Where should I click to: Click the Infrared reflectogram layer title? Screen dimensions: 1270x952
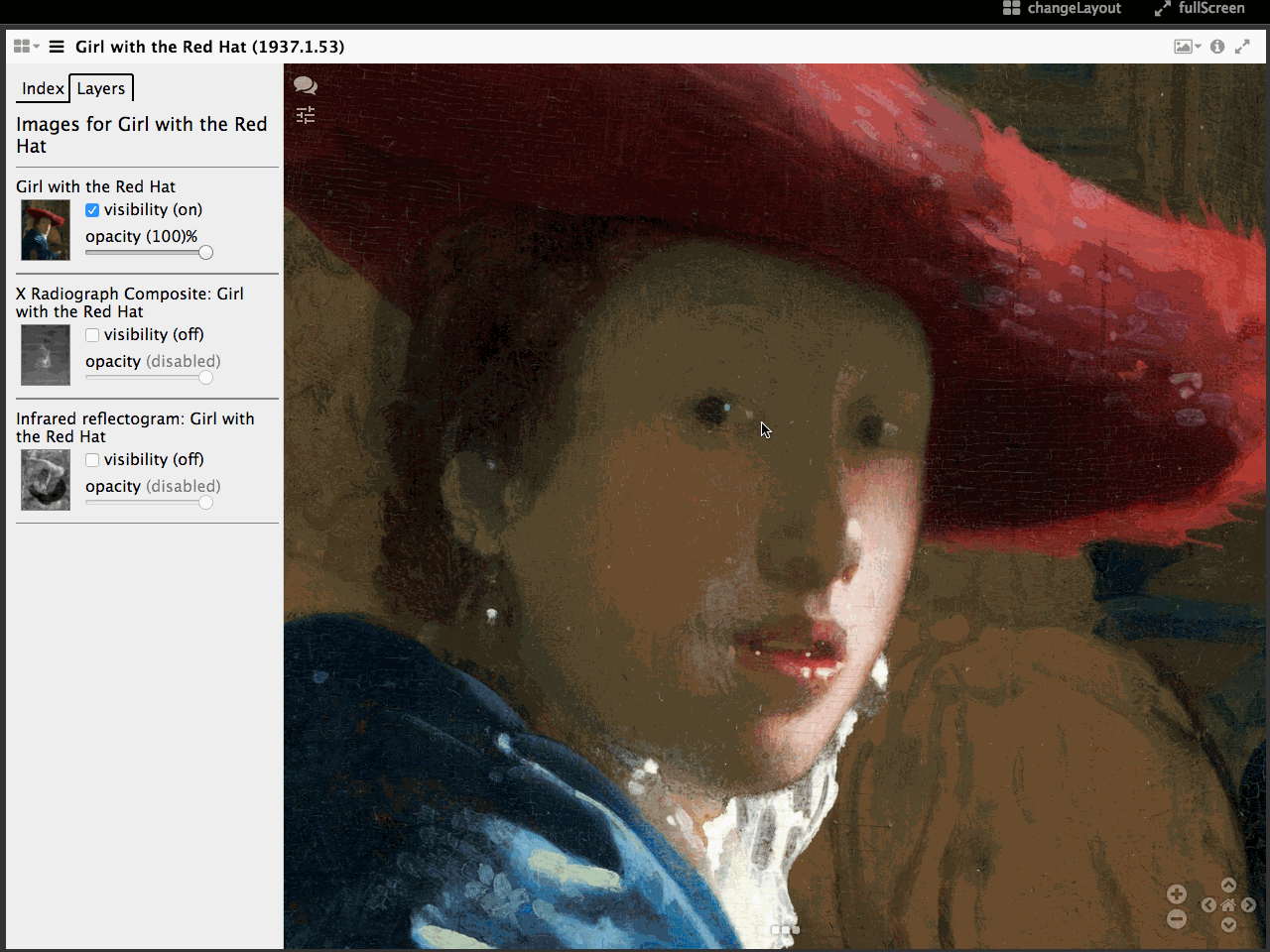[x=135, y=427]
